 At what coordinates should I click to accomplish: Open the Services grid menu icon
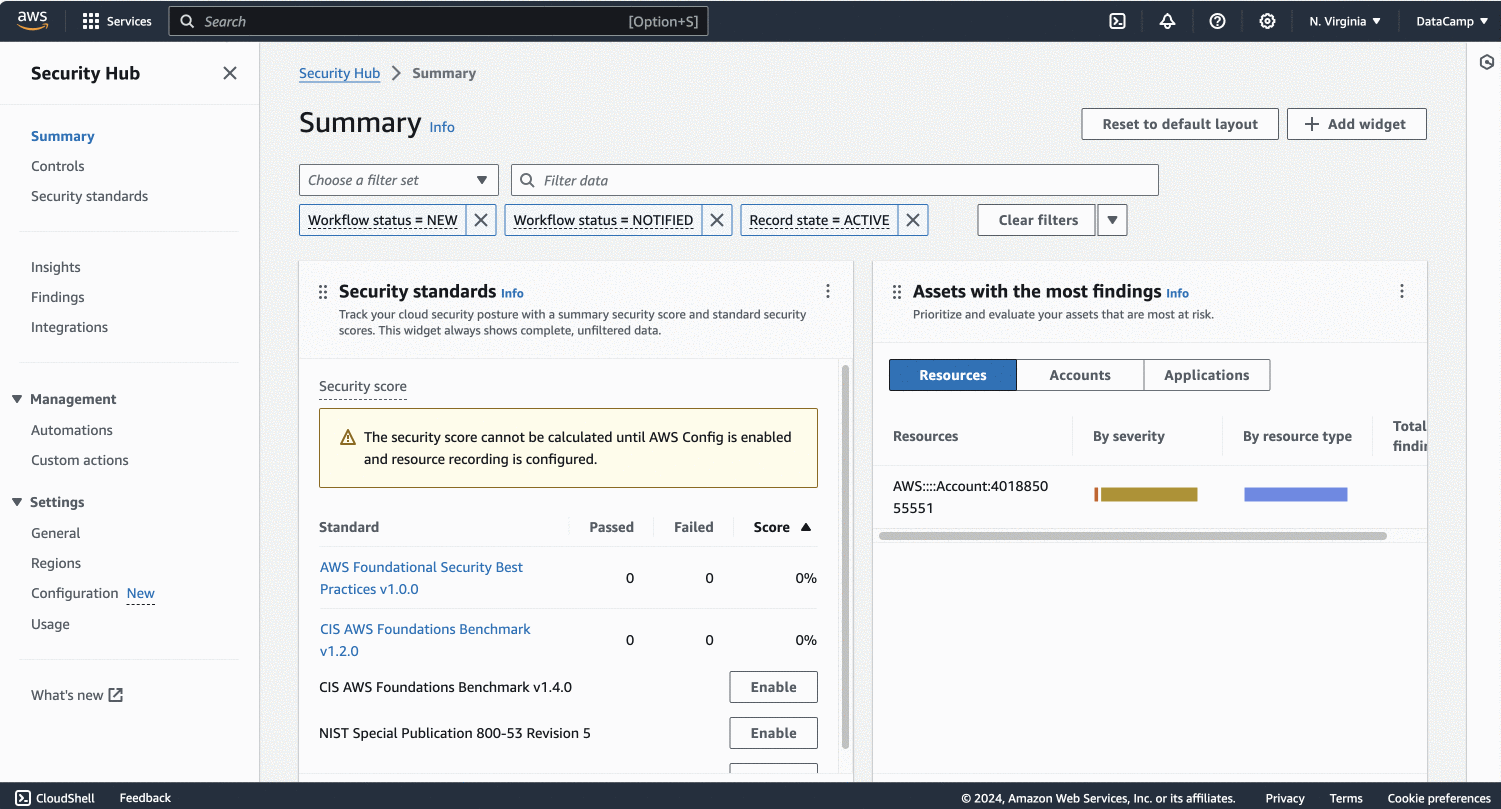coord(91,21)
